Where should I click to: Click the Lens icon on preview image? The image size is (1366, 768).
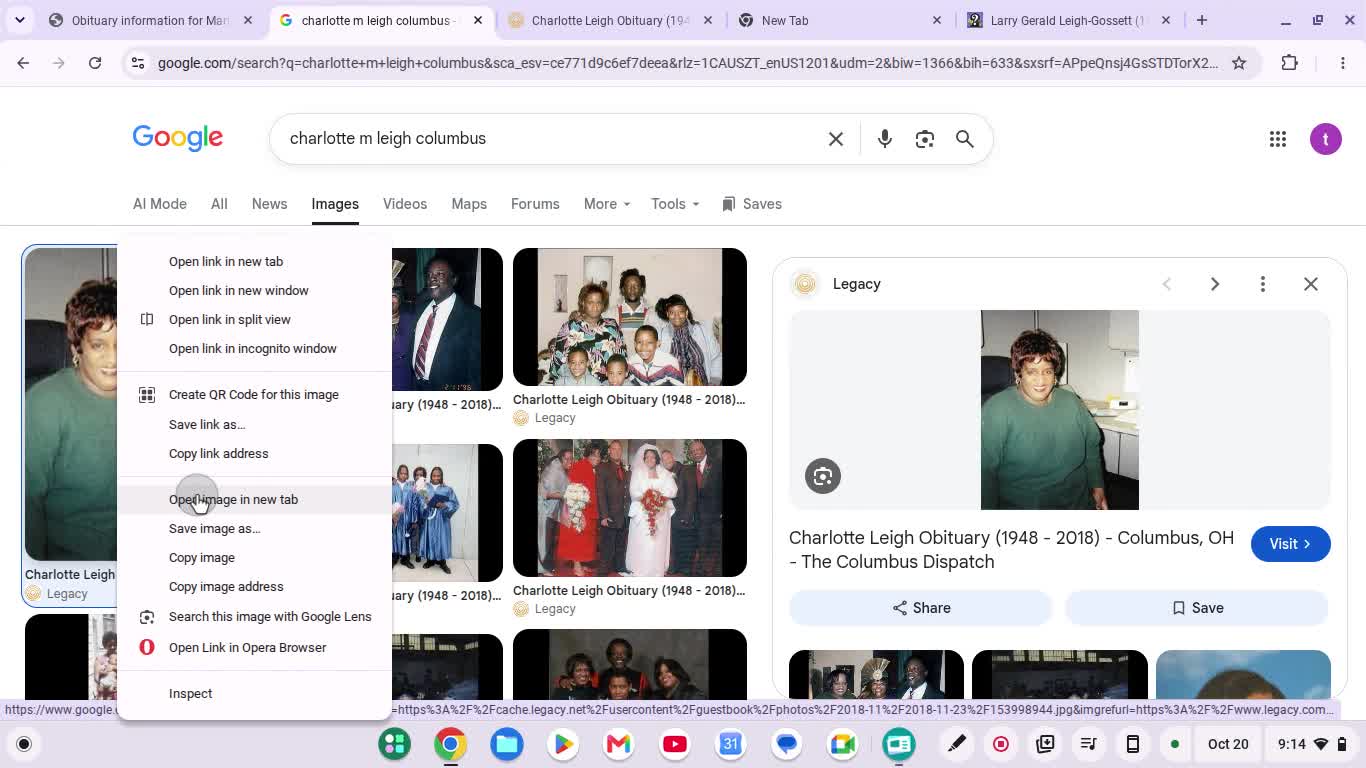[x=823, y=476]
